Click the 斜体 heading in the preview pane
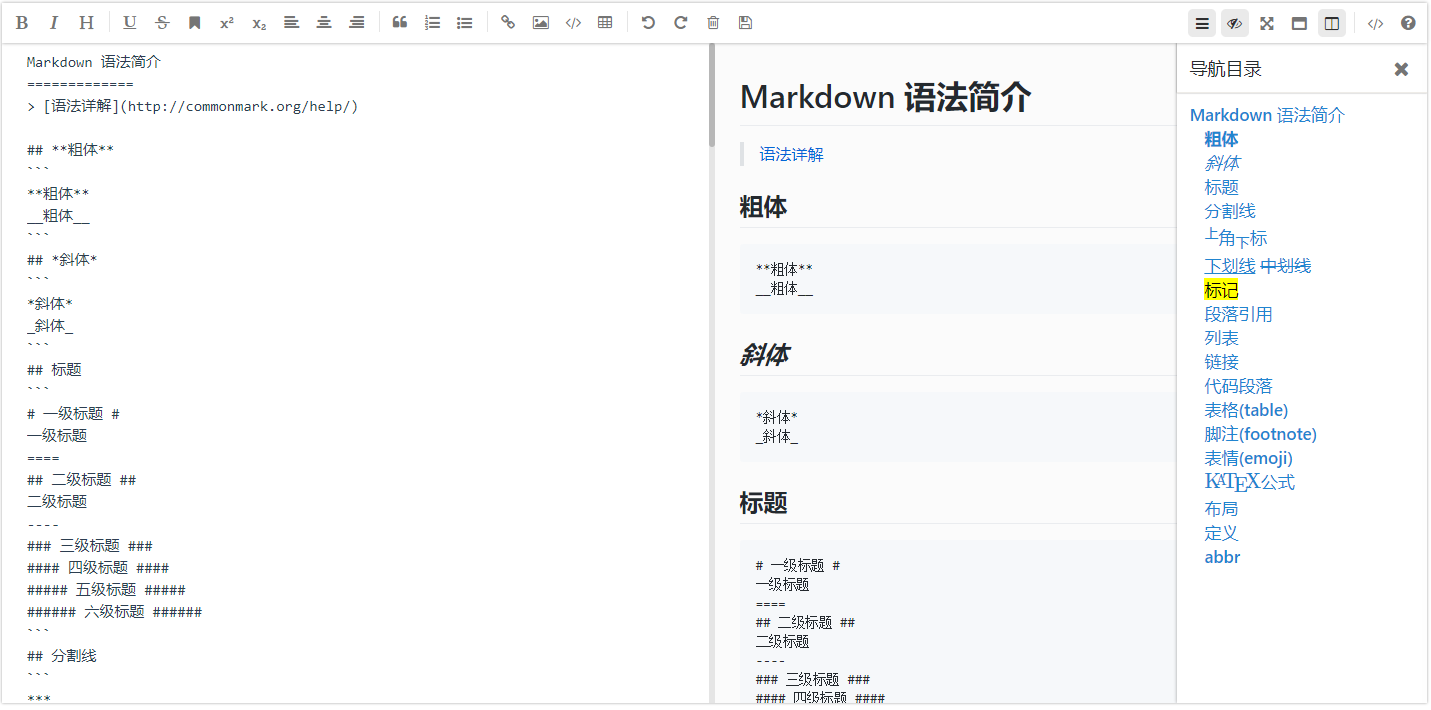 tap(764, 355)
